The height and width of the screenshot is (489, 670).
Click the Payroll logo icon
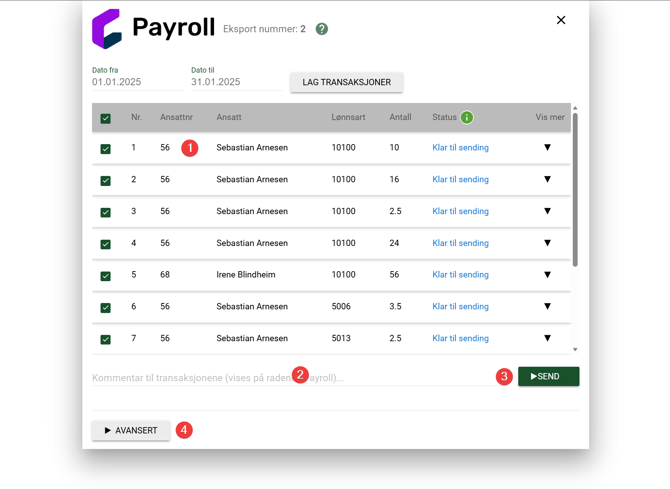(x=107, y=29)
